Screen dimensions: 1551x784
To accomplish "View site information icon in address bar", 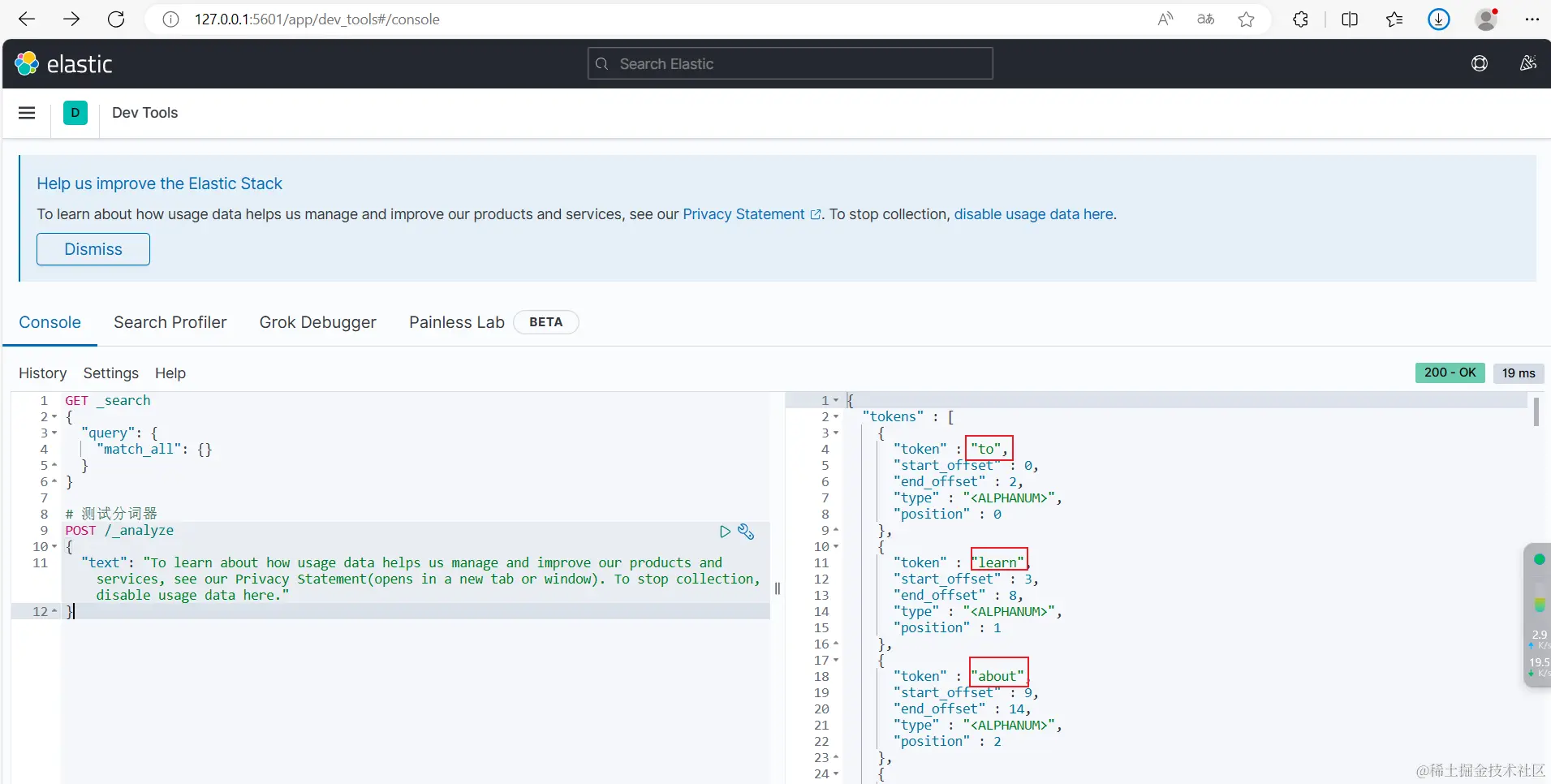I will tap(170, 19).
